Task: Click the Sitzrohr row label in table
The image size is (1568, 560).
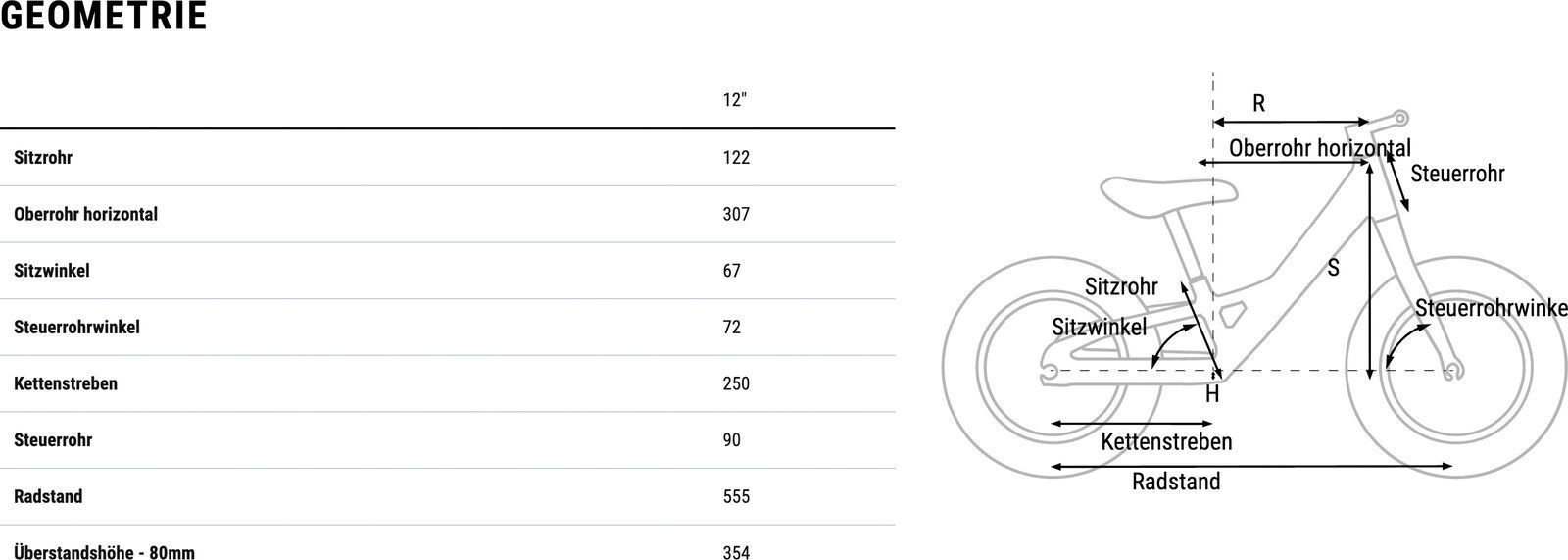Action: pyautogui.click(x=43, y=158)
